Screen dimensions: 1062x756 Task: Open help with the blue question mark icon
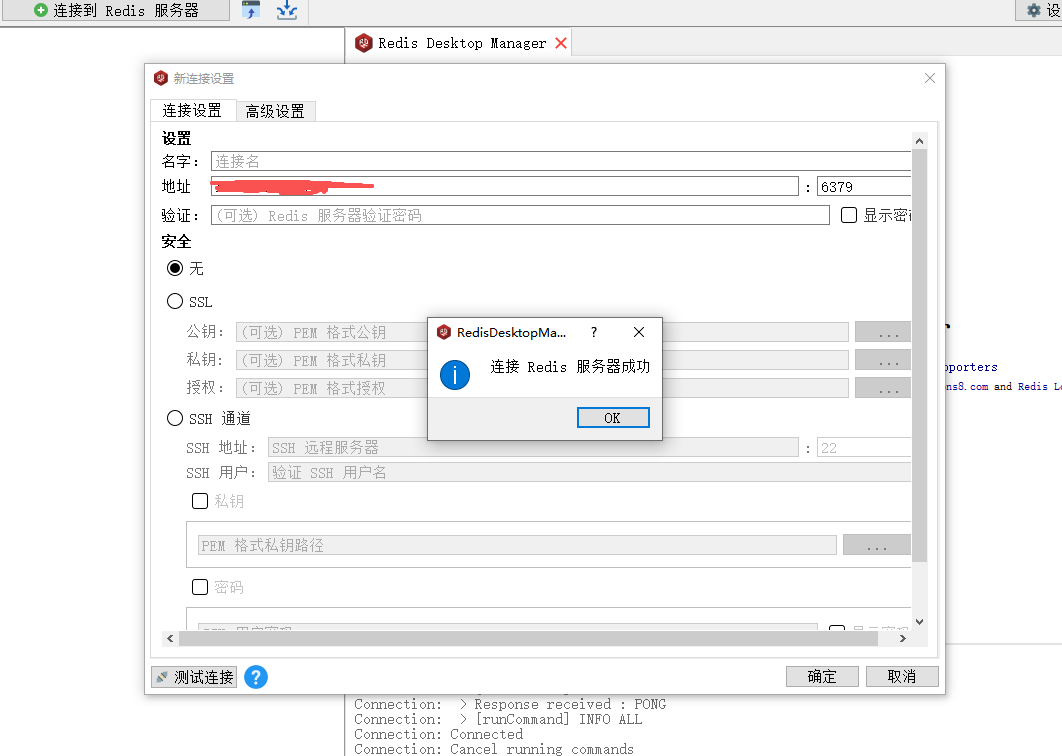pyautogui.click(x=256, y=677)
